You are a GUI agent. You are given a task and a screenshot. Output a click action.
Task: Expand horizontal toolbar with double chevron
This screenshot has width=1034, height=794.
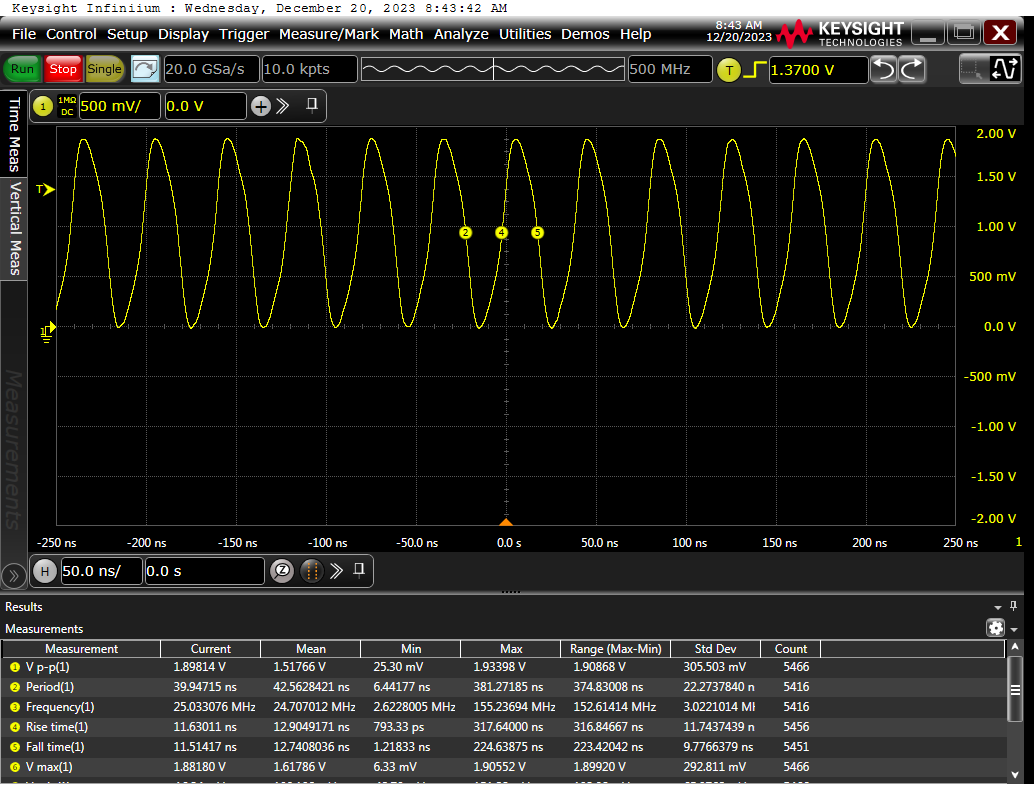click(336, 571)
